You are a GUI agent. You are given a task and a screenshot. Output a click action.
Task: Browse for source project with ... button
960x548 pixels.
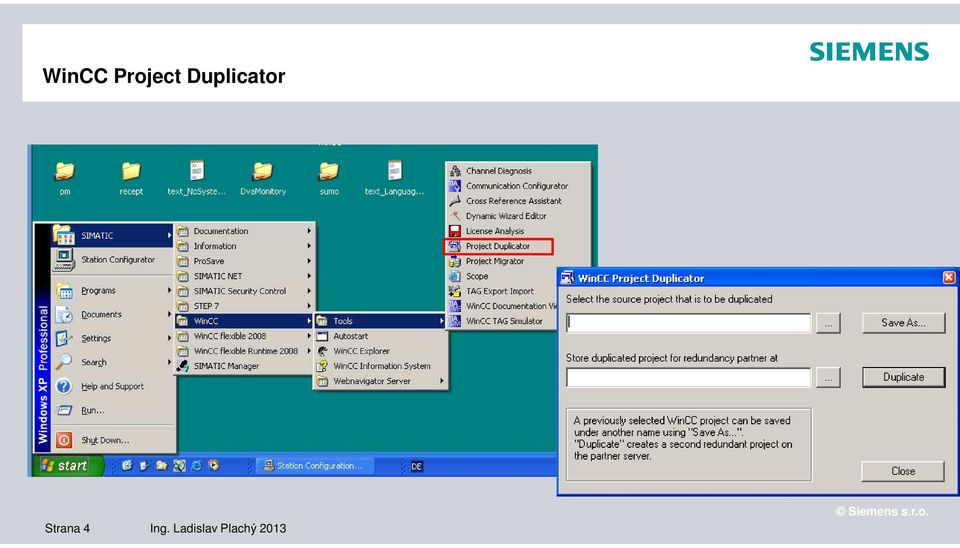[x=828, y=323]
